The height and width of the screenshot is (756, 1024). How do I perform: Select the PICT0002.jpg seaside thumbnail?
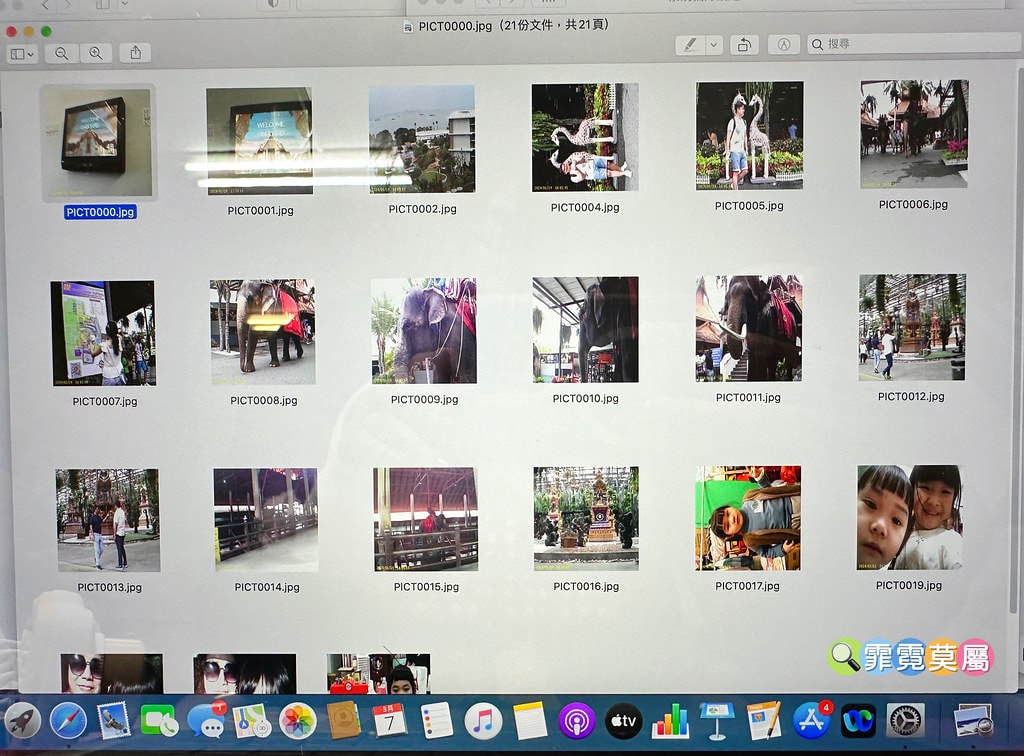point(421,139)
